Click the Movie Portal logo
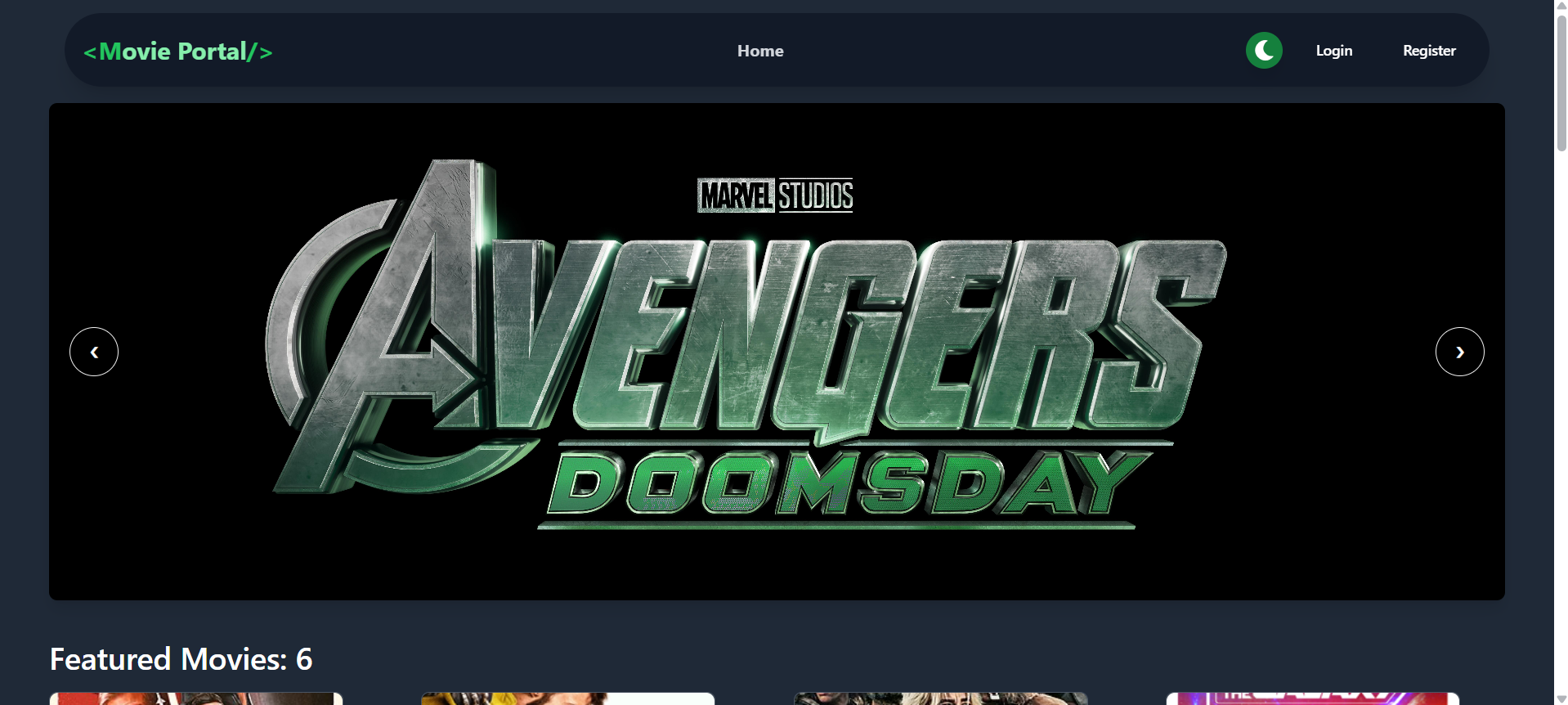 178,52
